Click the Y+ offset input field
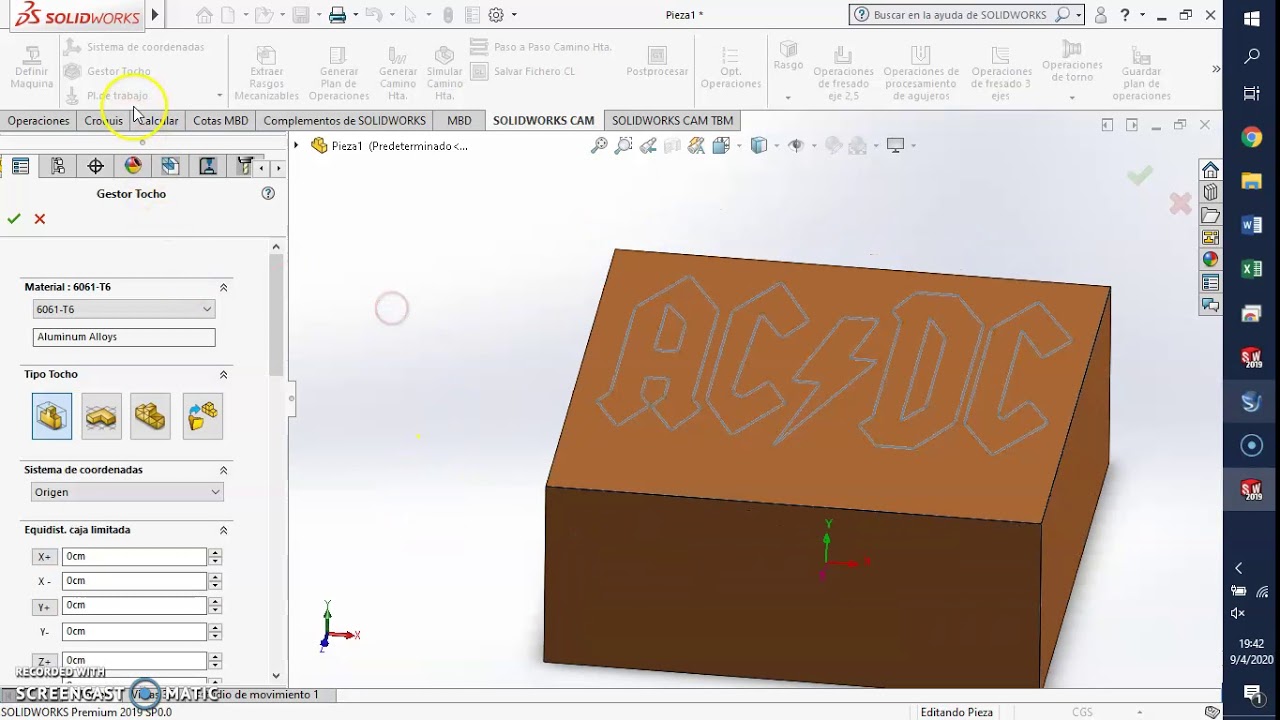This screenshot has height=720, width=1280. 134,605
